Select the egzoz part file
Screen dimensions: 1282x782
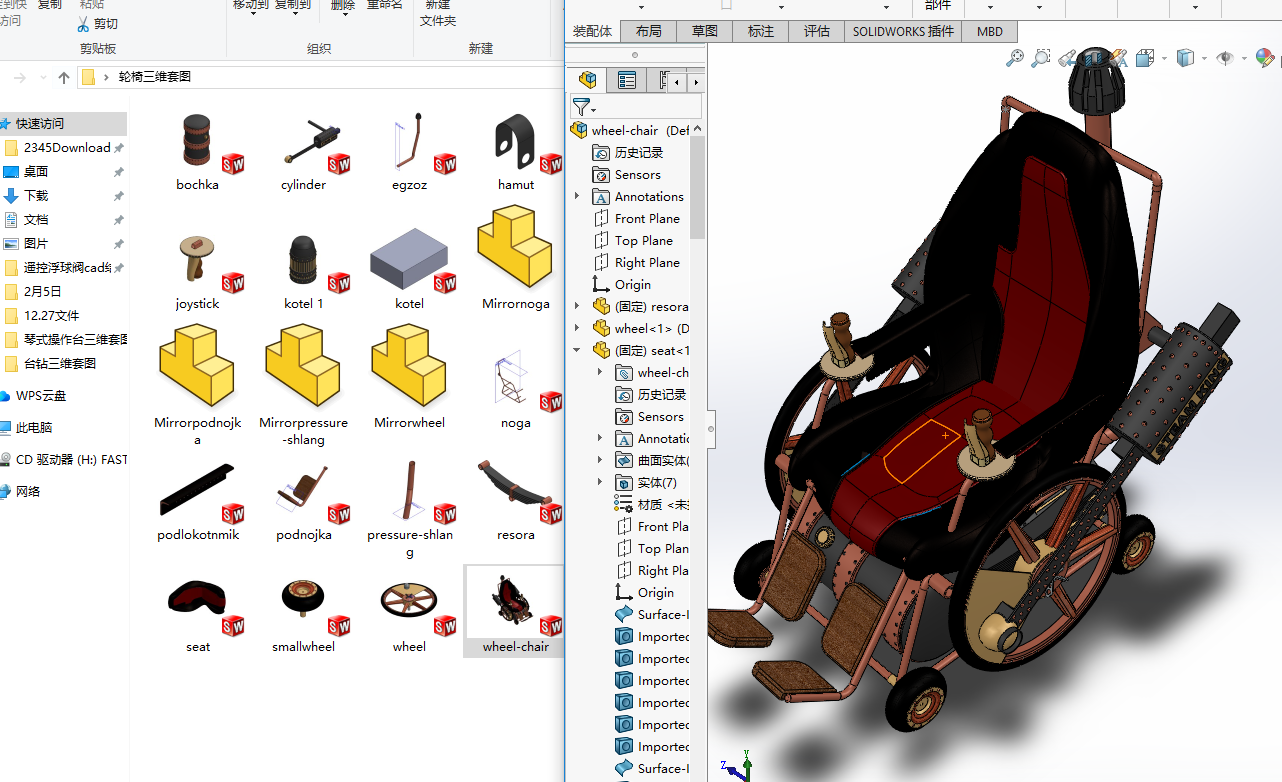click(410, 152)
